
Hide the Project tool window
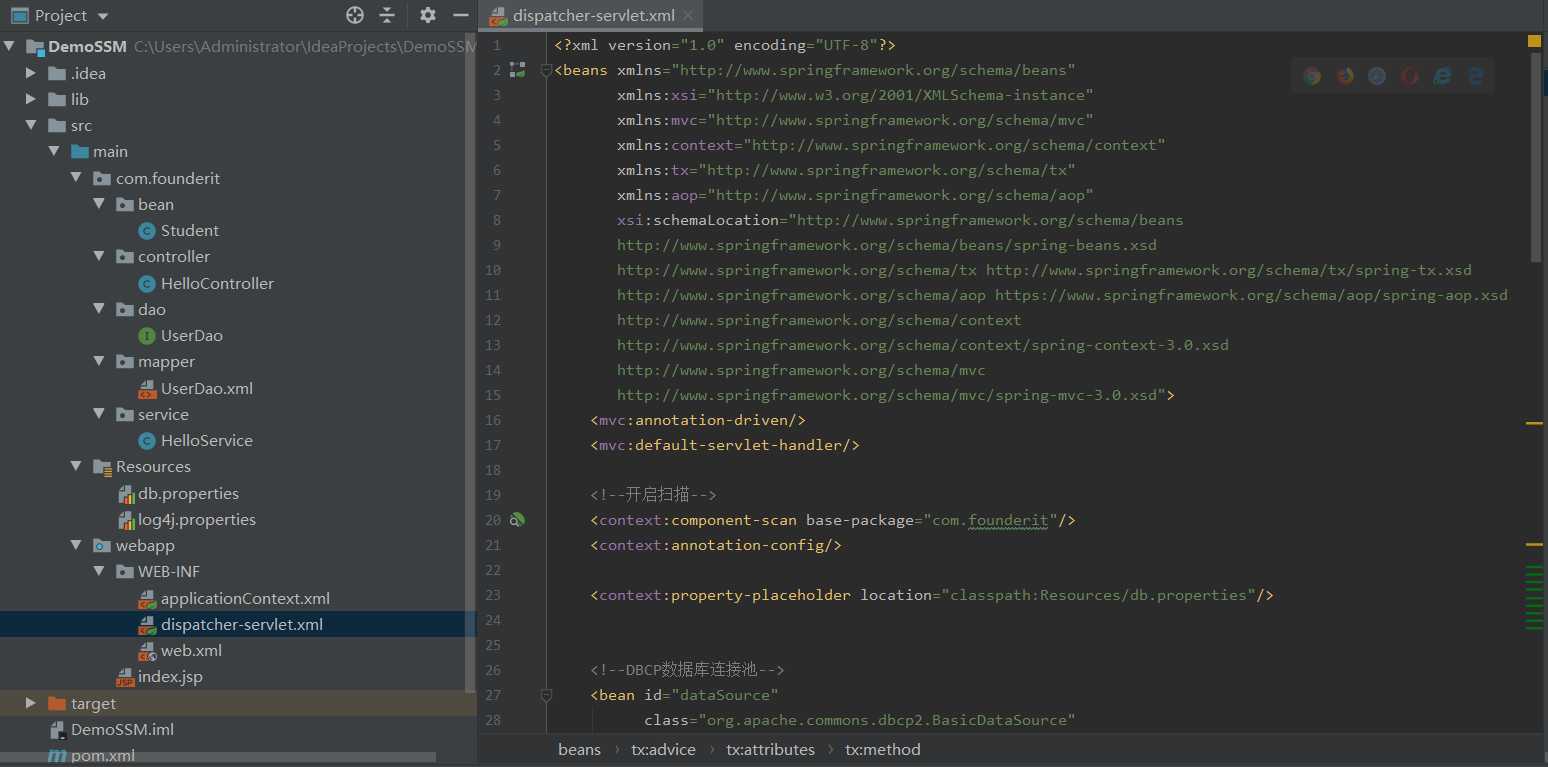(461, 15)
